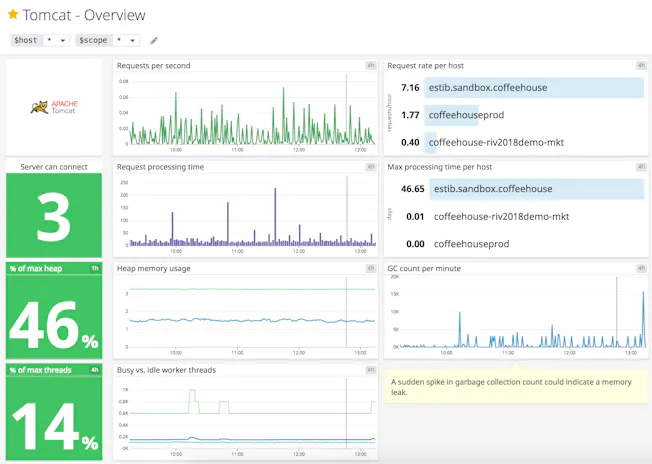
Task: Open the $host variable dropdown
Action: pyautogui.click(x=56, y=41)
